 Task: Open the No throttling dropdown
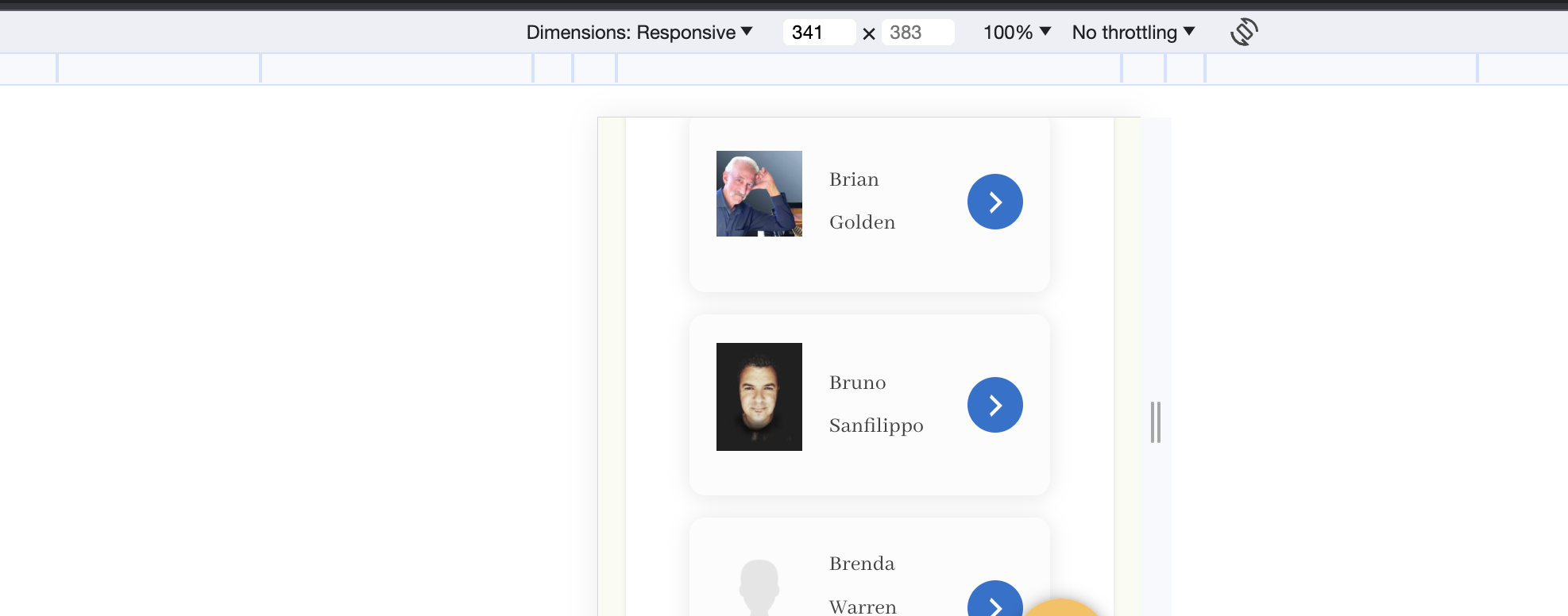(1134, 33)
